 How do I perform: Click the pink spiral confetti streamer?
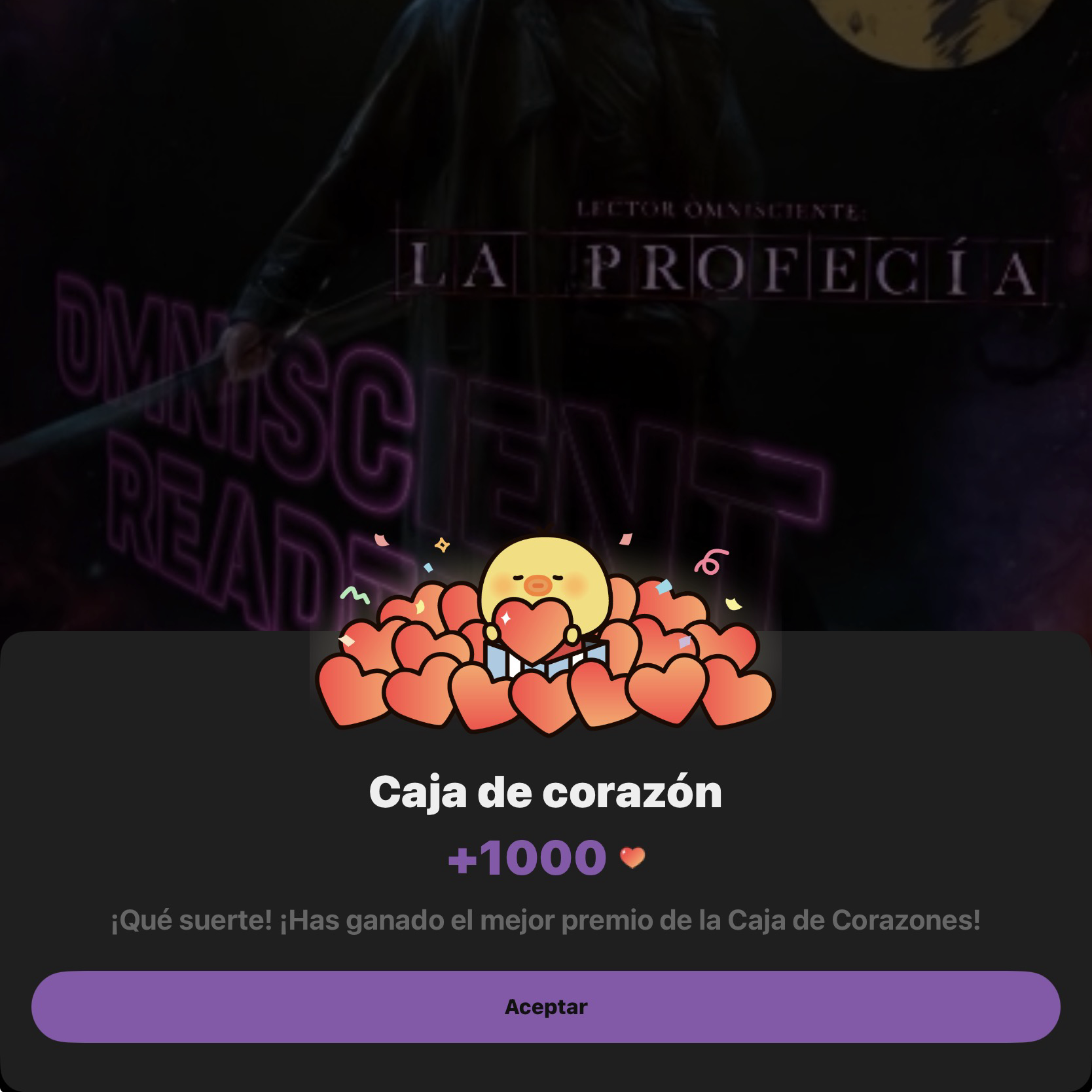pyautogui.click(x=712, y=561)
